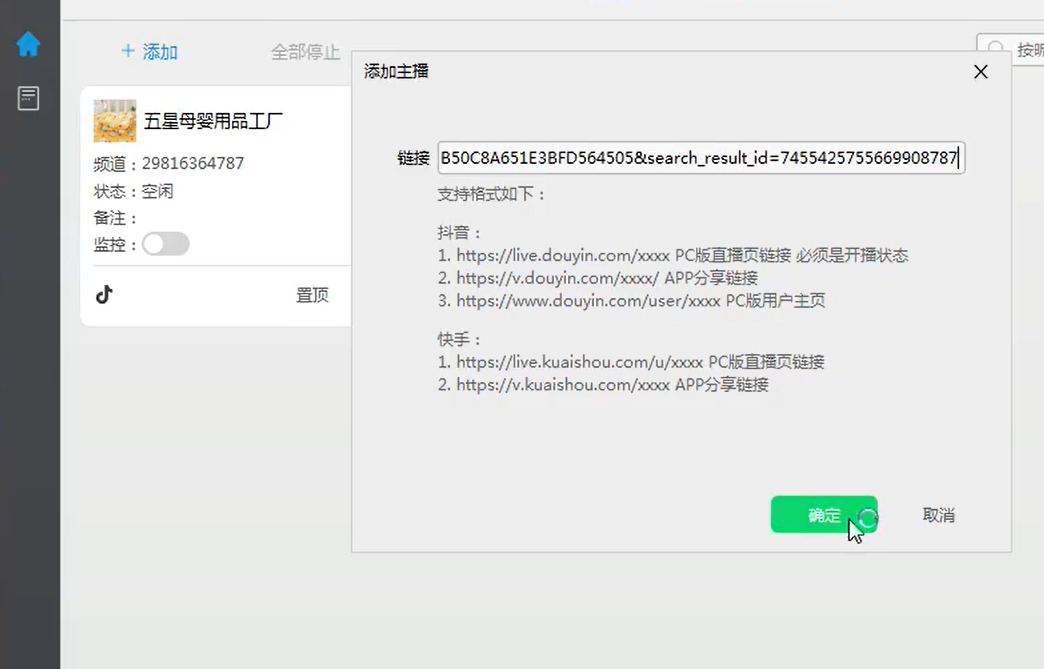Image resolution: width=1044 pixels, height=669 pixels.
Task: Click 全部停止 to stop all
Action: point(306,51)
